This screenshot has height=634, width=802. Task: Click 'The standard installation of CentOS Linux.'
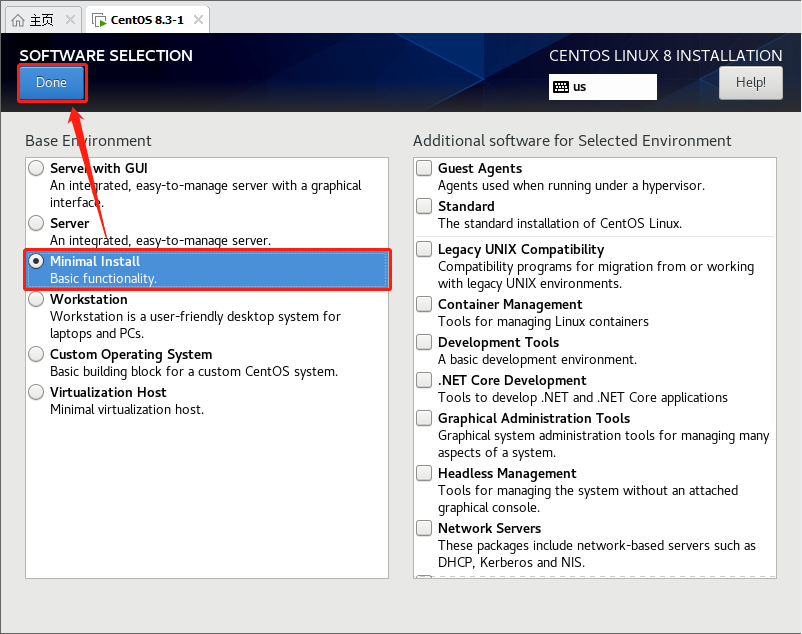tap(560, 223)
